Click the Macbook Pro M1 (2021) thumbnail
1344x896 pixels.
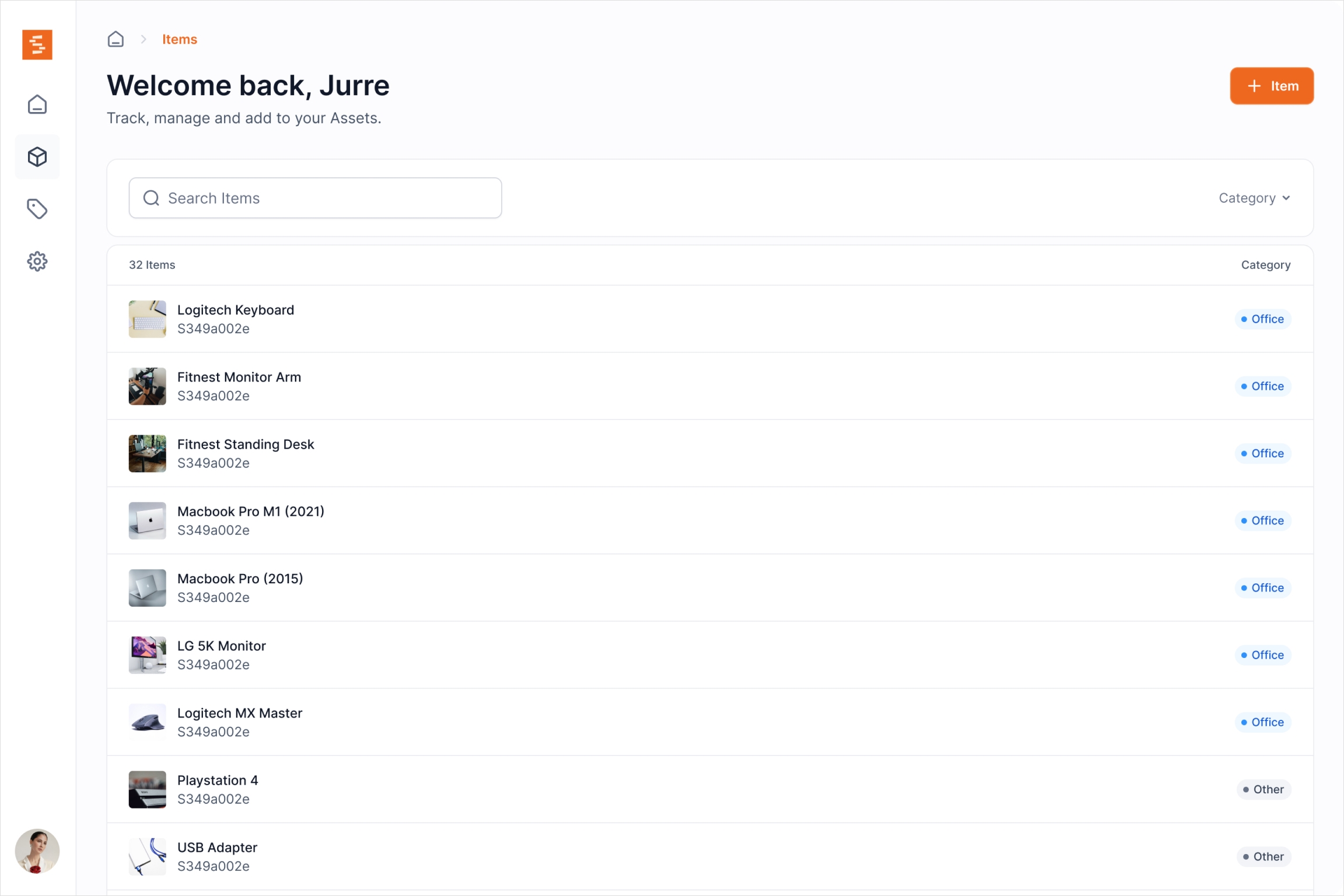click(147, 521)
